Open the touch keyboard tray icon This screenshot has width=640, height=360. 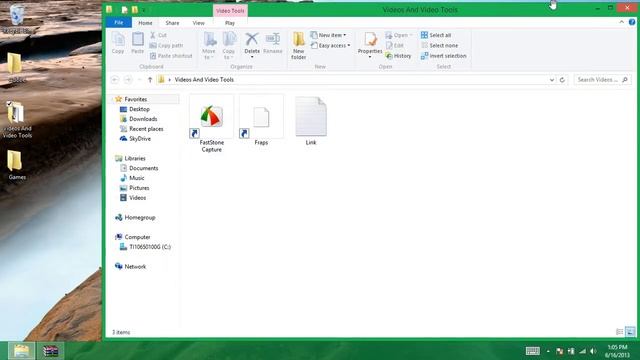tap(533, 351)
